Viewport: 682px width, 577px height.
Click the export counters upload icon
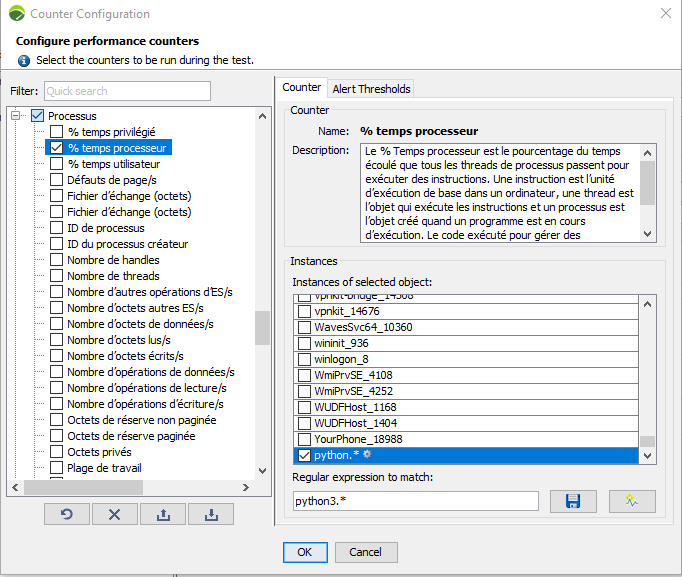click(x=163, y=514)
